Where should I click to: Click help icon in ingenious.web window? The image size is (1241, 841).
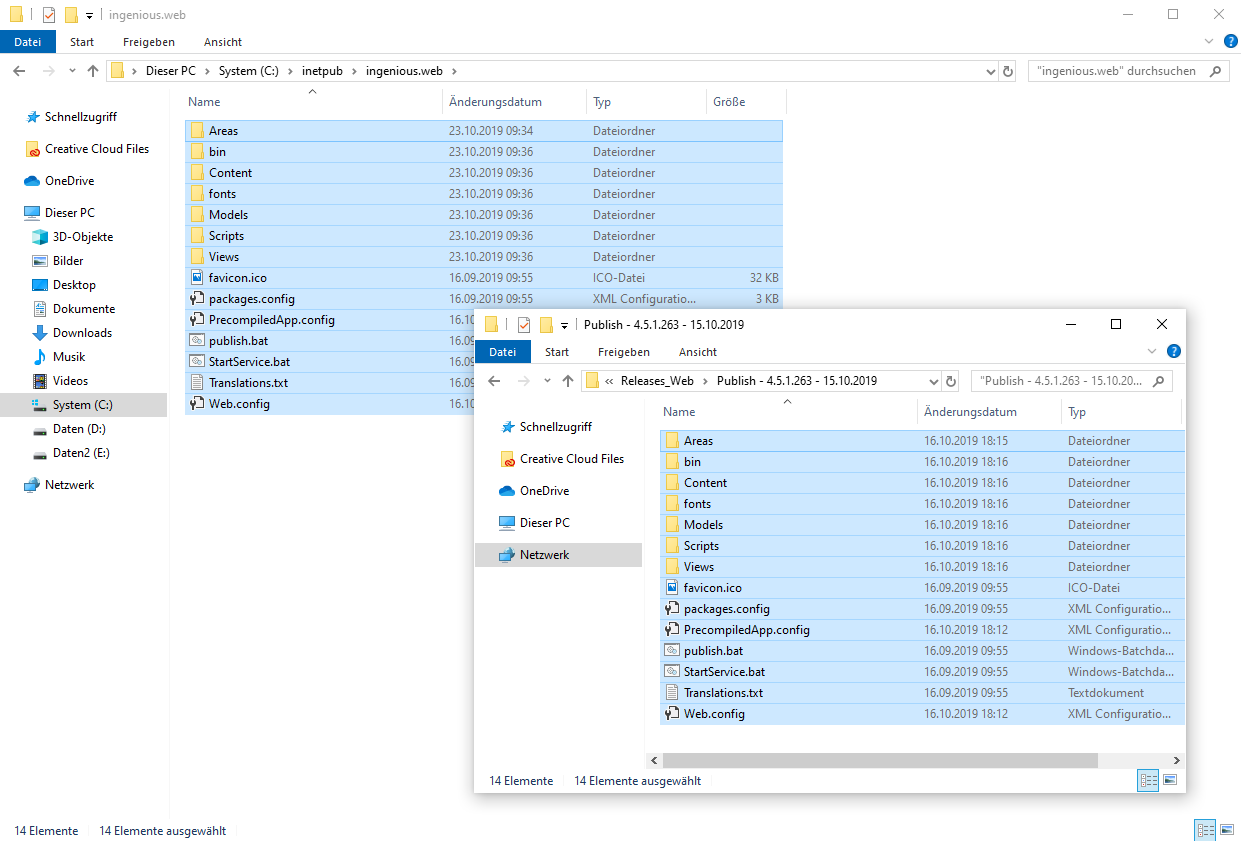1230,41
